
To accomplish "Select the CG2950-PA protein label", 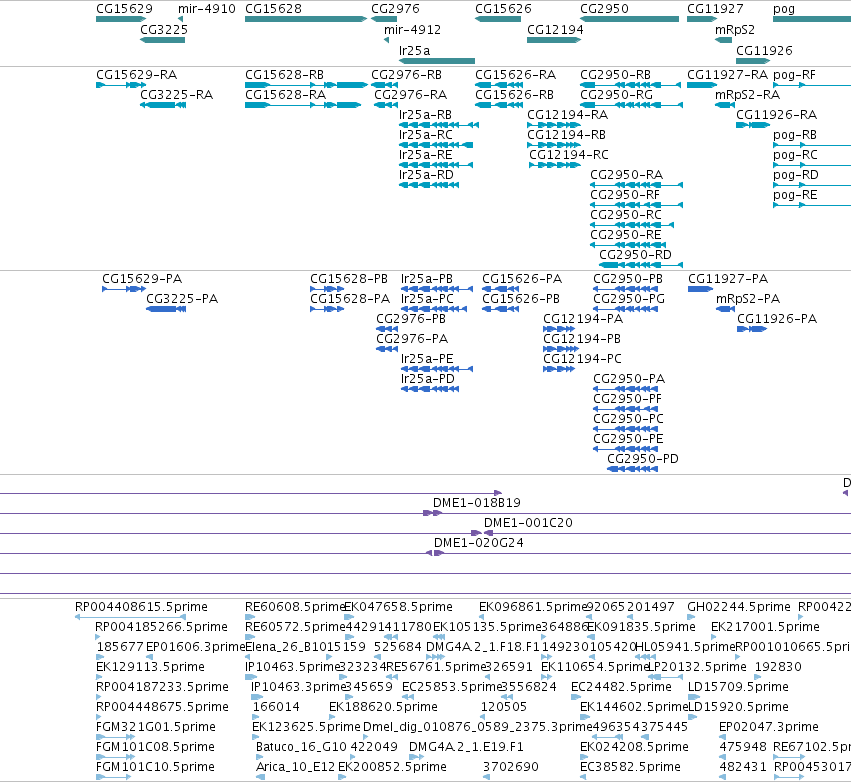I will (x=629, y=378).
